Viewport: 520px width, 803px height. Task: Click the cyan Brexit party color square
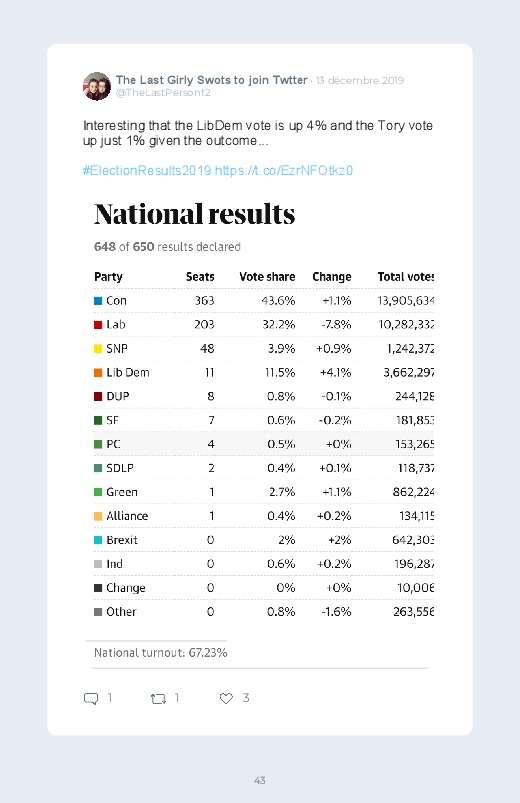coord(98,540)
